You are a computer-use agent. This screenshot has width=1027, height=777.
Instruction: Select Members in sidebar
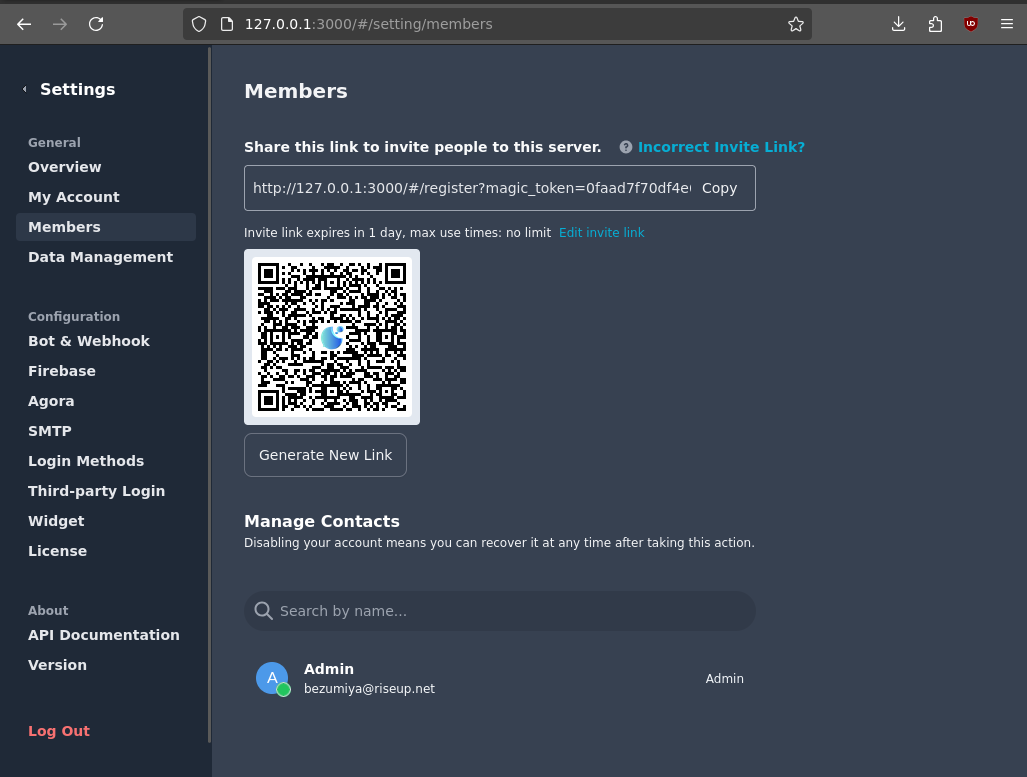[106, 227]
